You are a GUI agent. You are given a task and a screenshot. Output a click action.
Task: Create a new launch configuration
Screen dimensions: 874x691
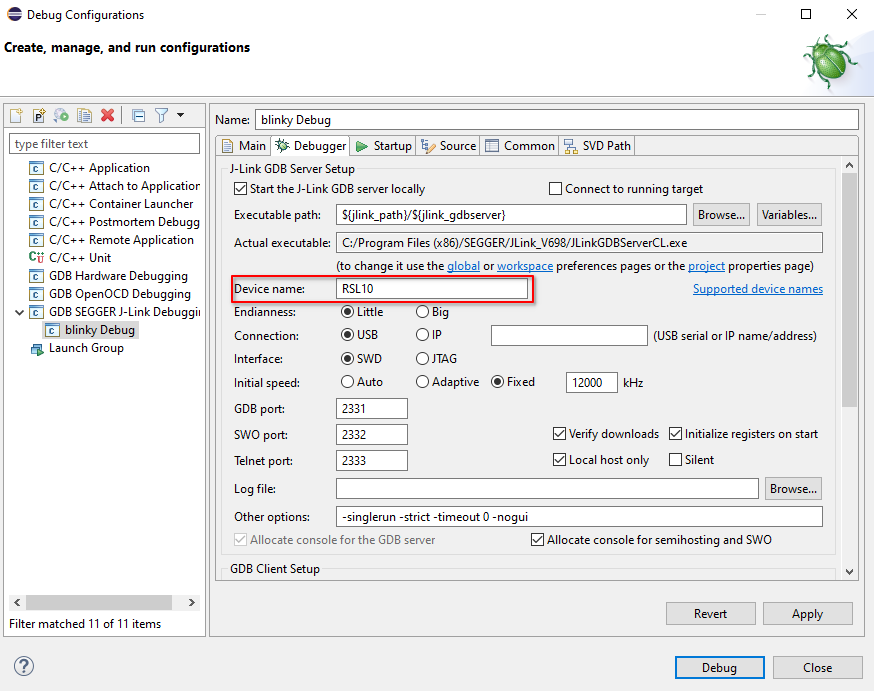[16, 115]
